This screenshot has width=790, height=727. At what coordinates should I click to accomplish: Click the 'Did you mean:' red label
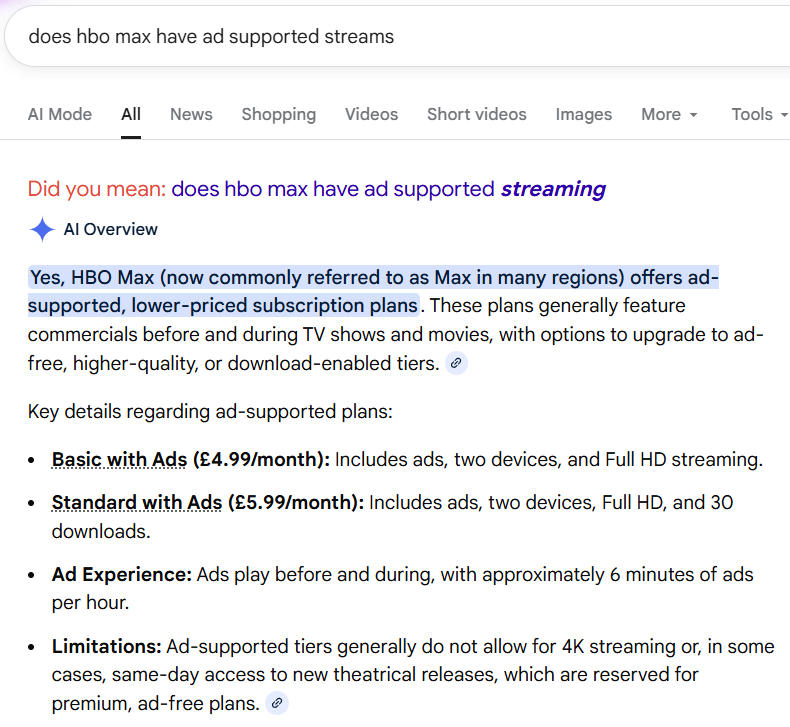click(97, 189)
